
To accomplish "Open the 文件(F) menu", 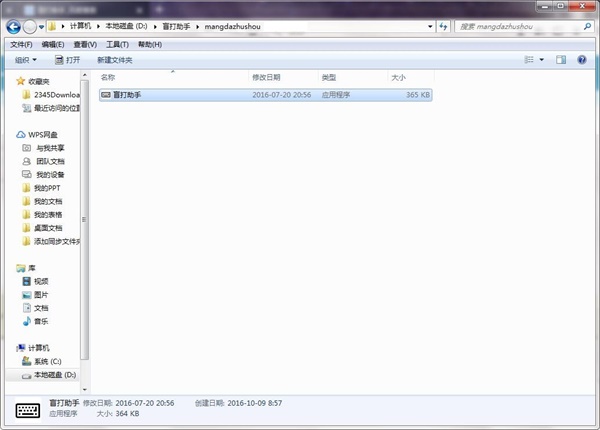I will 21,45.
